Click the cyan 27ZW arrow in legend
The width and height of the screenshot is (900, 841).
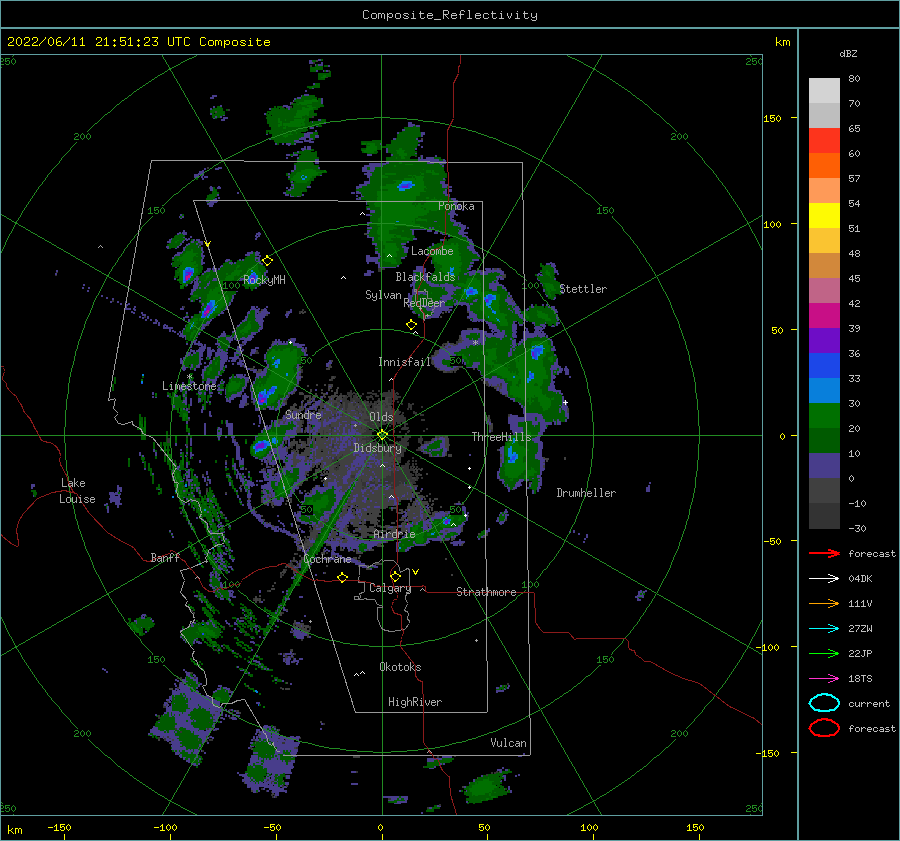[x=824, y=629]
